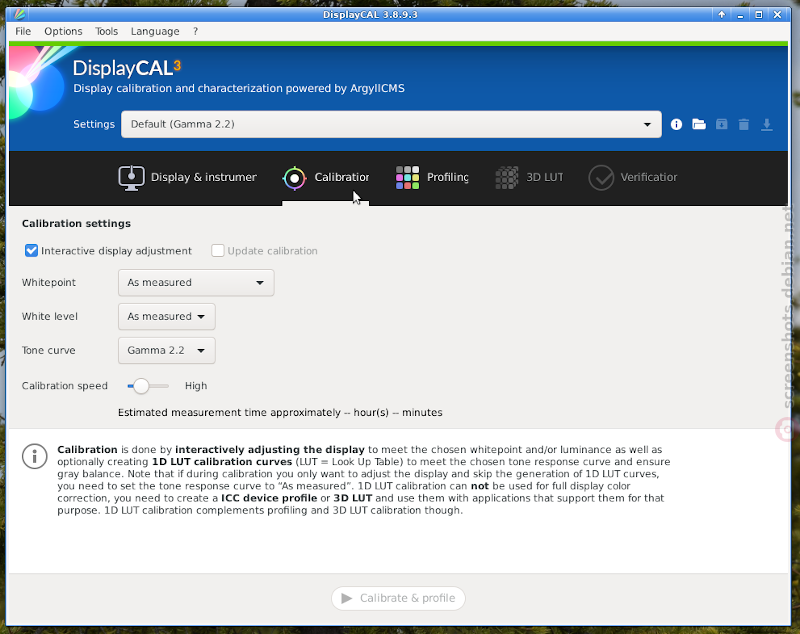
Task: Open the Options menu
Action: [63, 31]
